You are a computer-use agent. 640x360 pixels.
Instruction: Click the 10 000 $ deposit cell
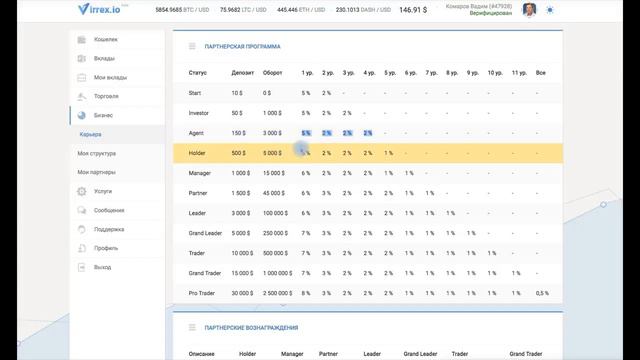coord(242,253)
